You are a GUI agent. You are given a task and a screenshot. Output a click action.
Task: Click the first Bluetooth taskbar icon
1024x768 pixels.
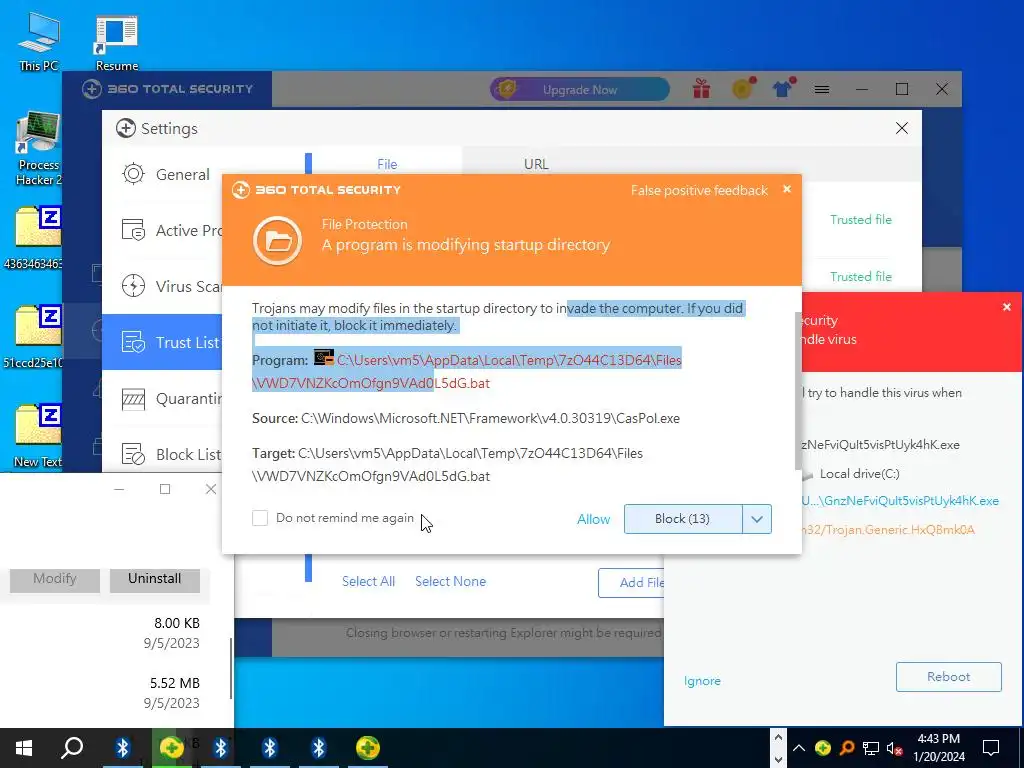(x=123, y=748)
